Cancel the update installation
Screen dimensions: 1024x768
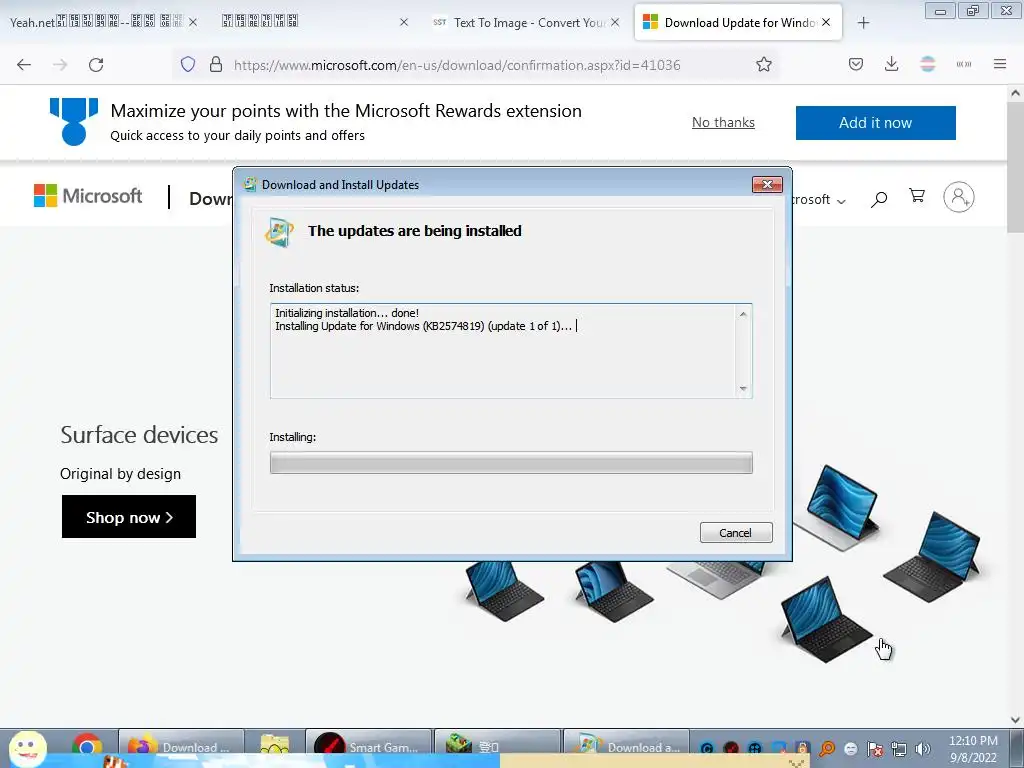pos(736,533)
